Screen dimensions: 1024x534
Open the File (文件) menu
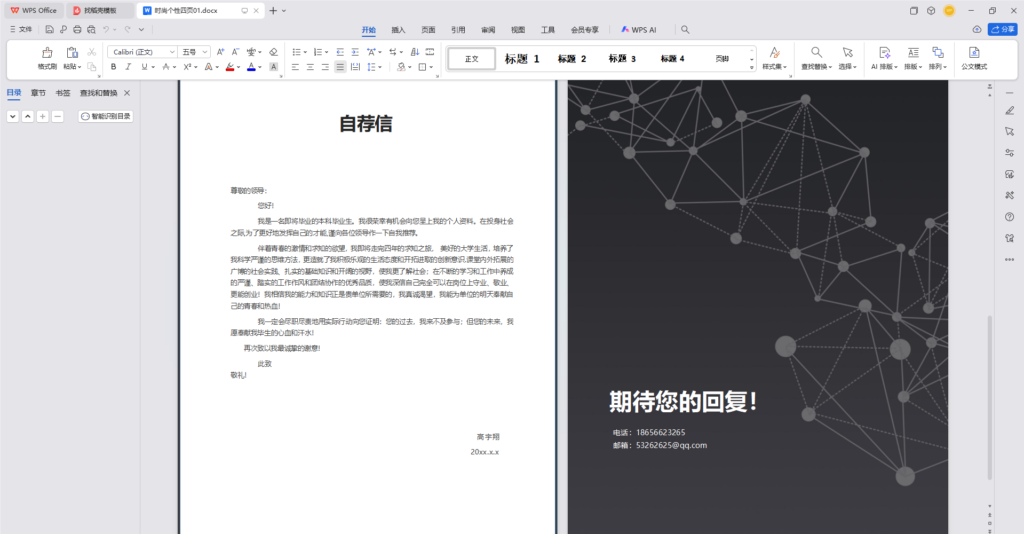coord(22,29)
